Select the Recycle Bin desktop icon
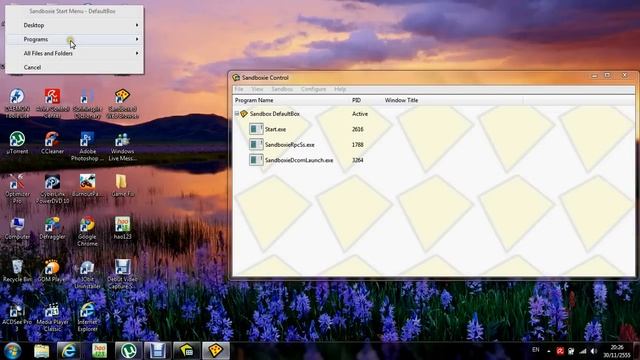 click(x=17, y=271)
